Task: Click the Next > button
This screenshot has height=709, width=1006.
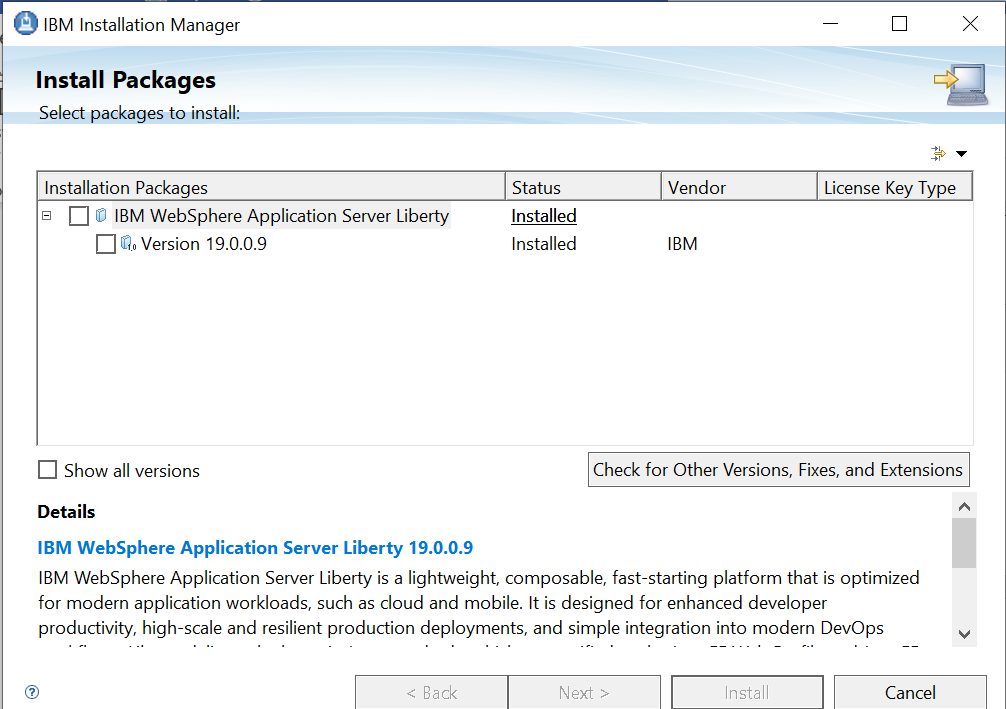Action: click(584, 692)
